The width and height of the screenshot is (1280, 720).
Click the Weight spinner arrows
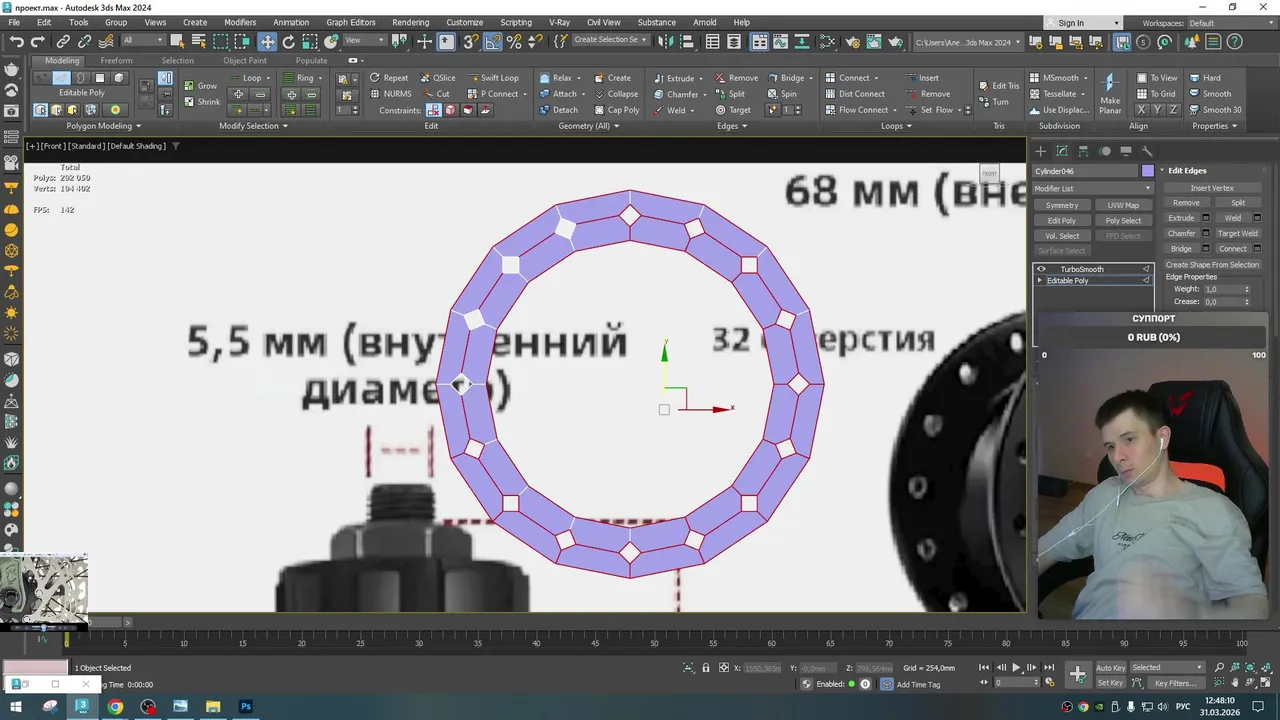click(x=1246, y=289)
